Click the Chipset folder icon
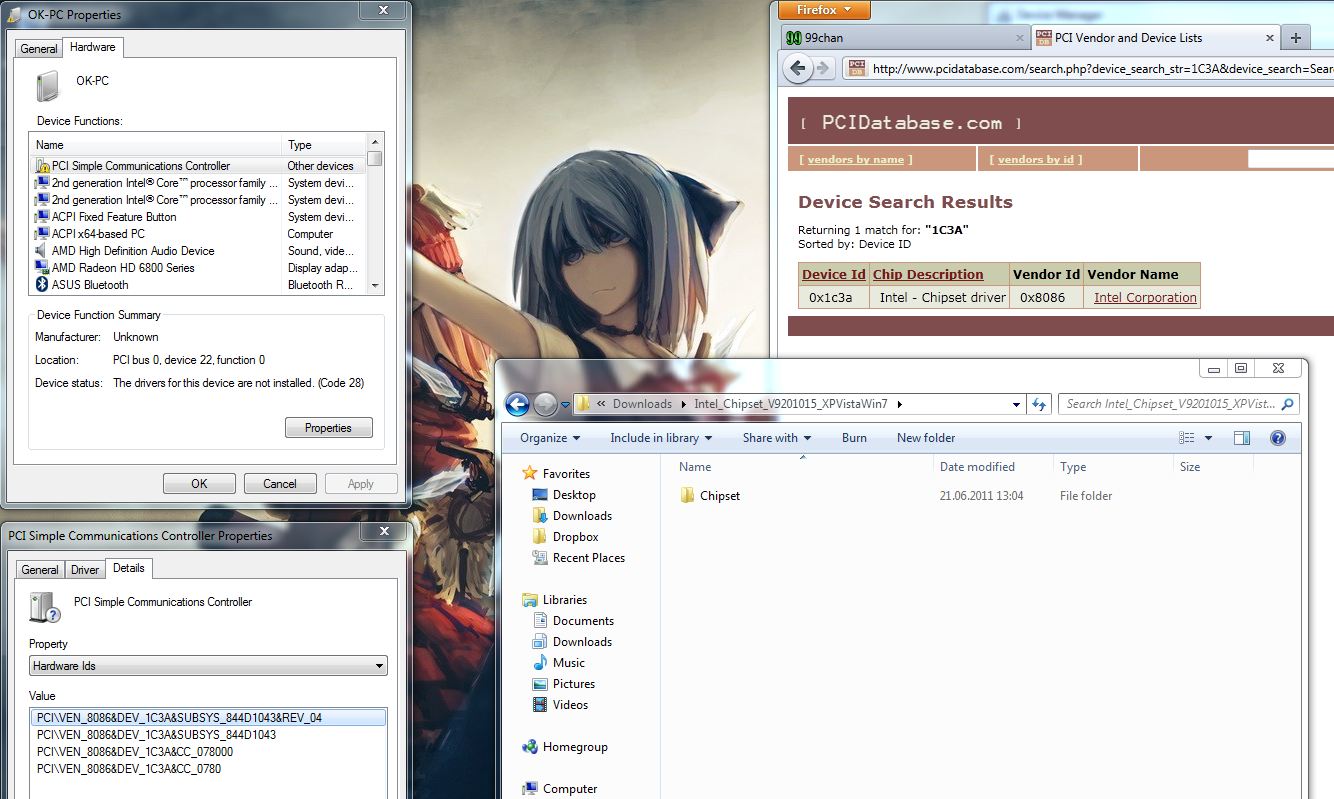The width and height of the screenshot is (1334, 799). 687,495
